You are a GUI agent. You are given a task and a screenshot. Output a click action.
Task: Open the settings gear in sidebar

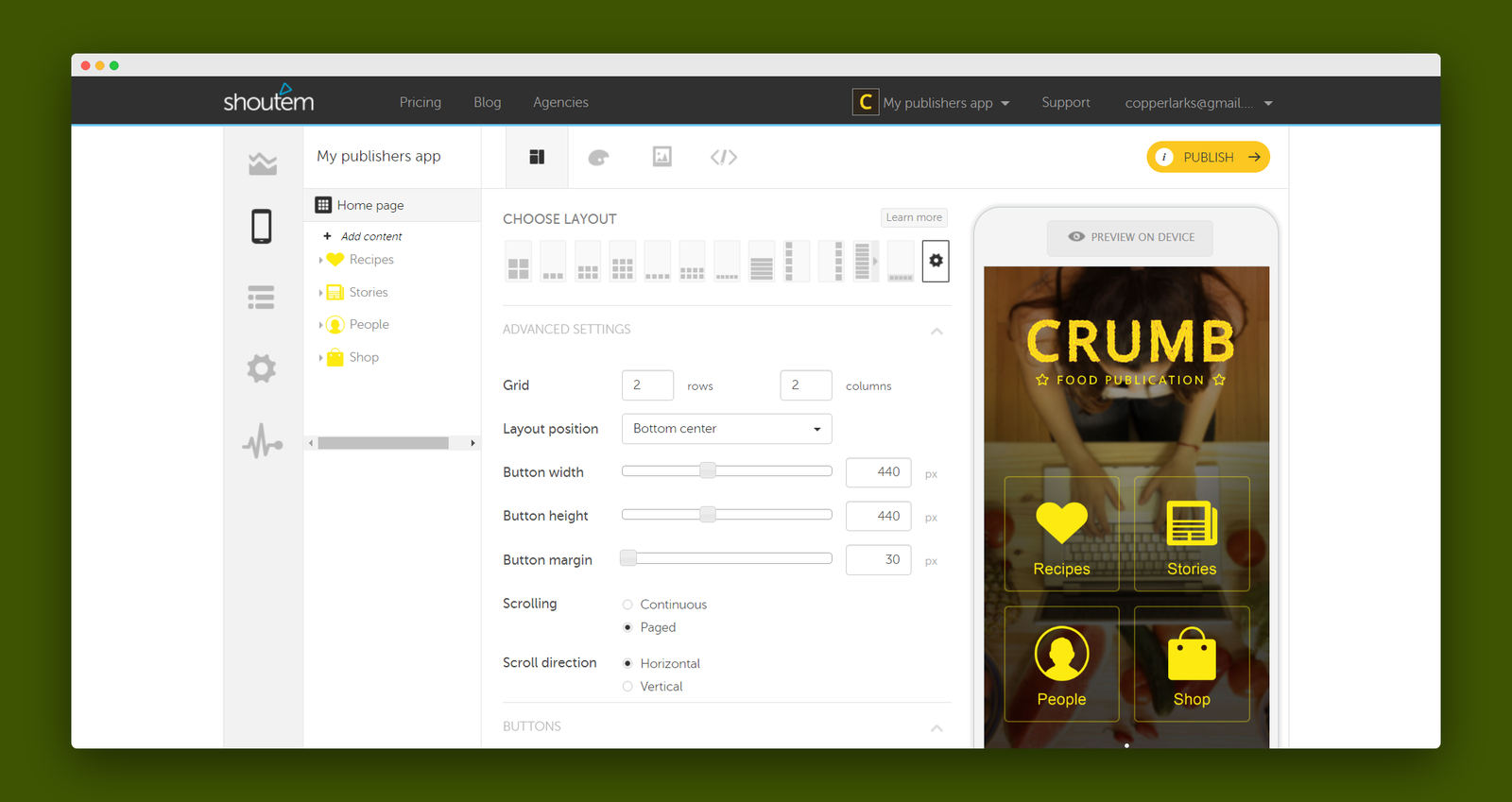tap(262, 368)
